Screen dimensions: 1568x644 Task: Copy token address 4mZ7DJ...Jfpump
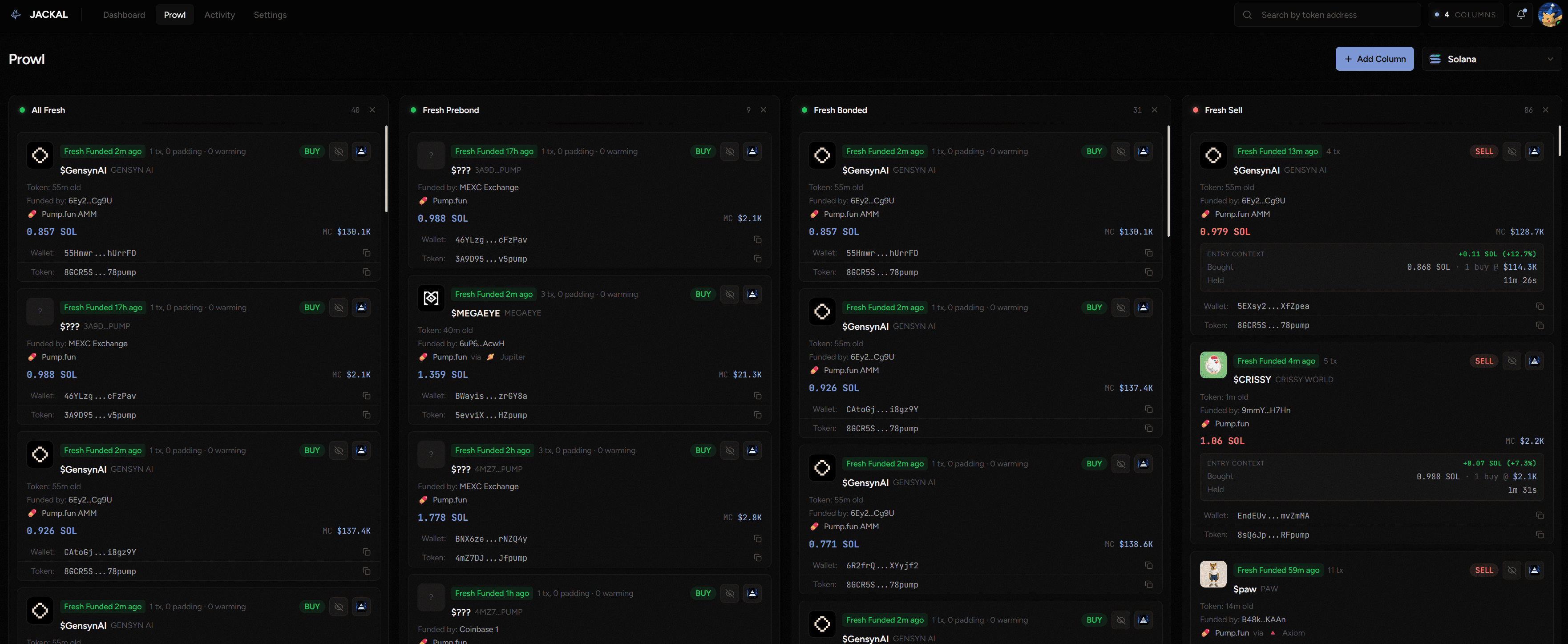click(x=757, y=558)
